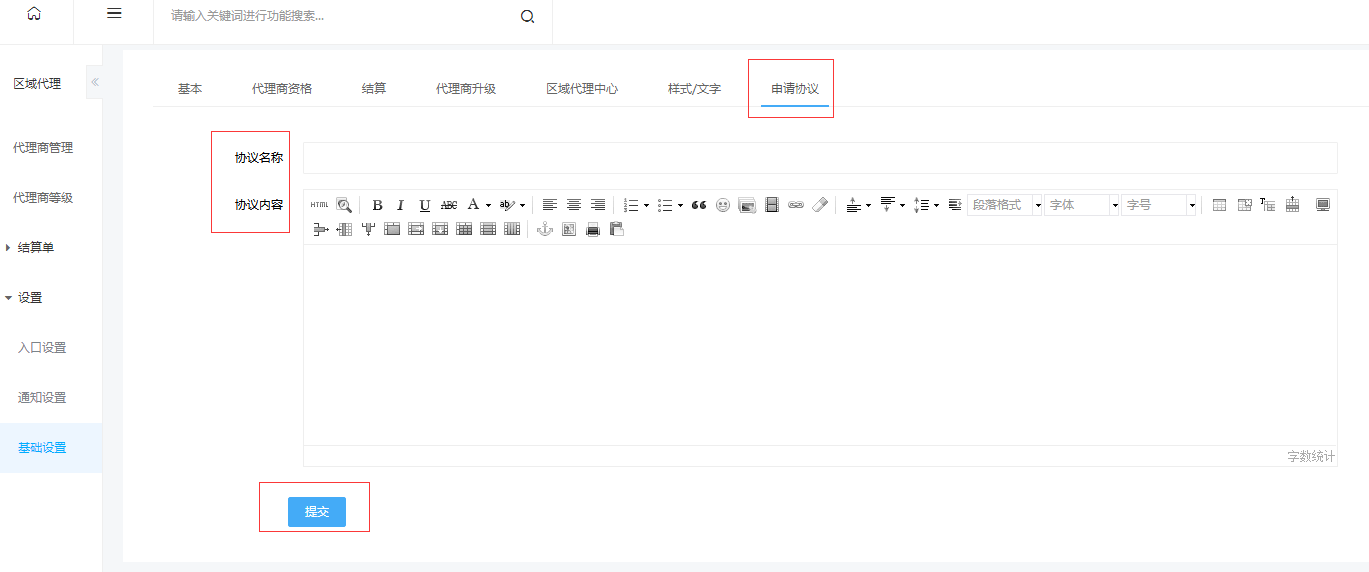Select the 申请协议 tab
Viewport: 1369px width, 572px height.
tap(795, 88)
